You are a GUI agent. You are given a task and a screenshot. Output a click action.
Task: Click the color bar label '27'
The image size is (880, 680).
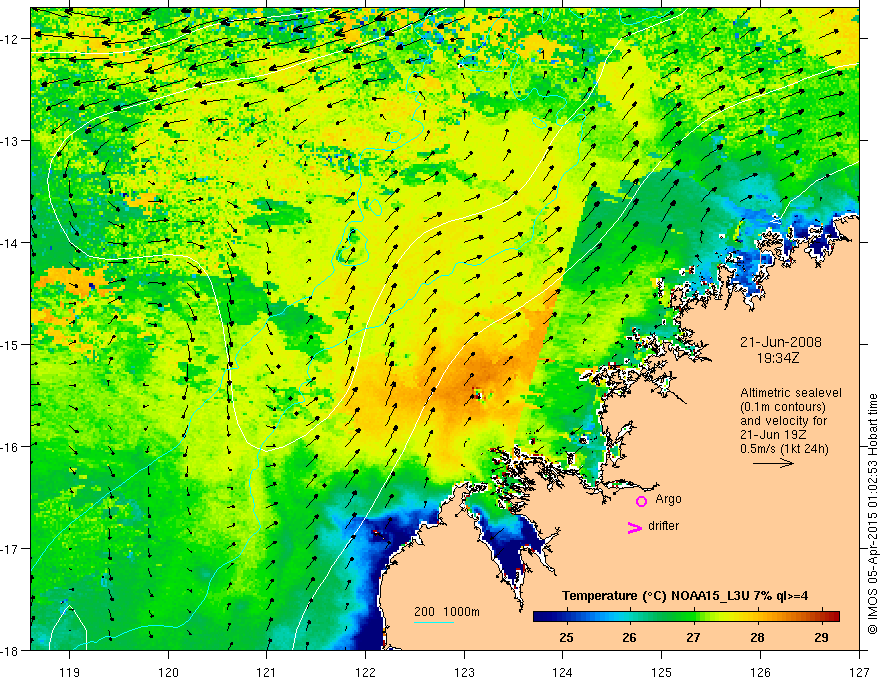pyautogui.click(x=694, y=637)
